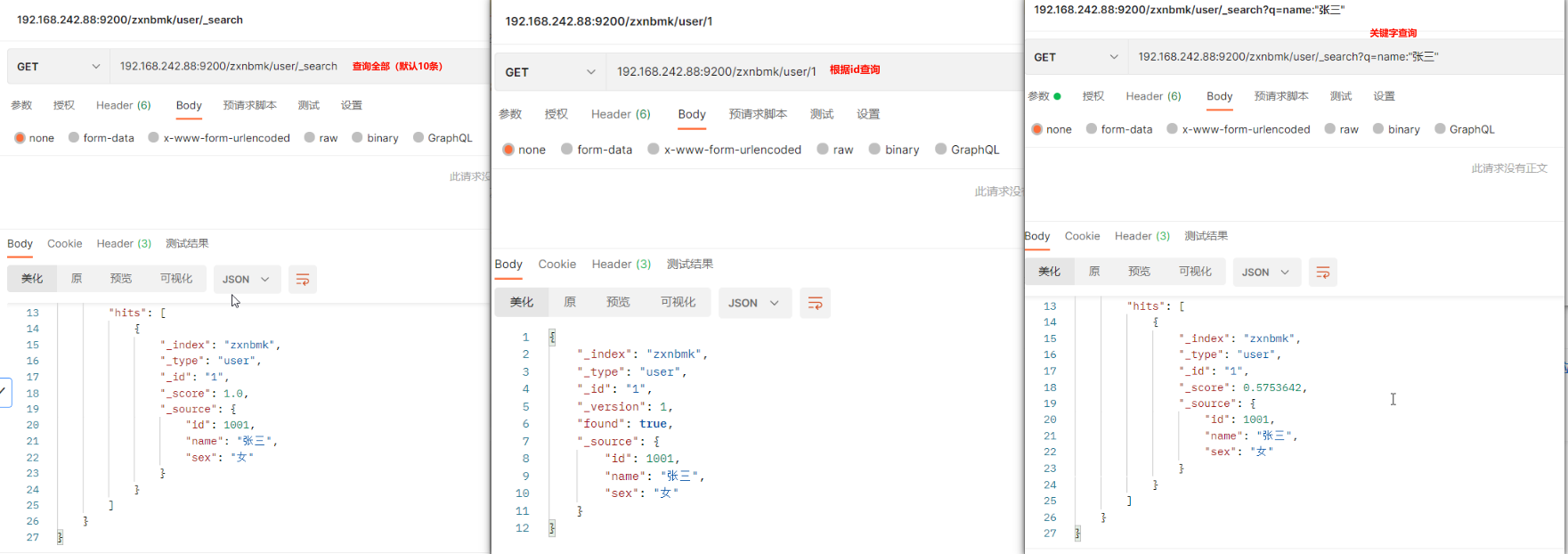
Task: Select GraphQL radio in left panel
Action: (418, 138)
